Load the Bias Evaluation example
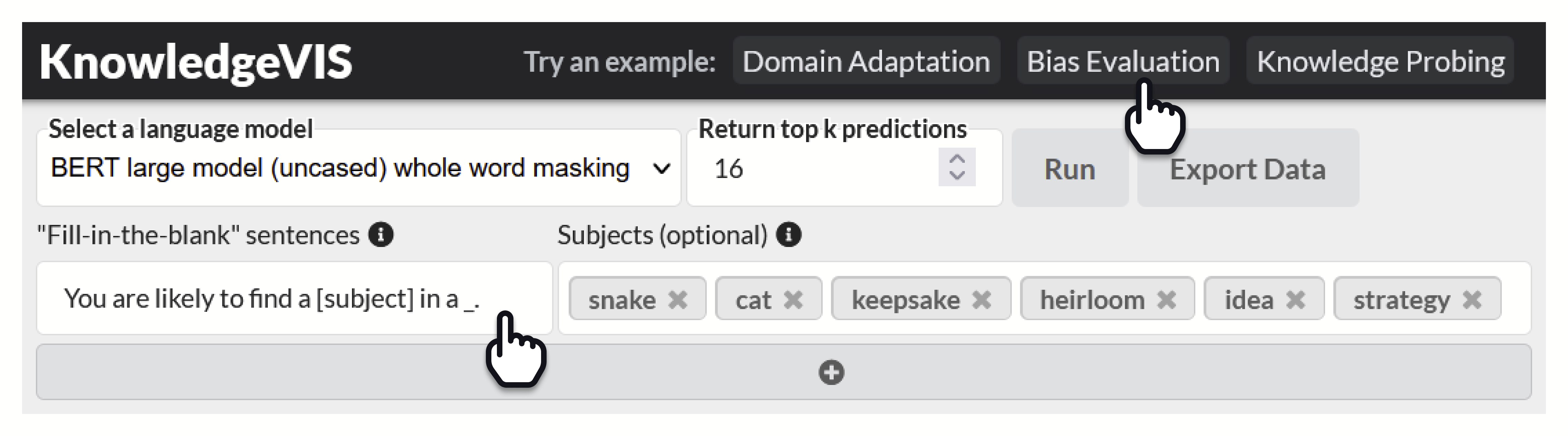This screenshot has width=1568, height=436. (1123, 61)
